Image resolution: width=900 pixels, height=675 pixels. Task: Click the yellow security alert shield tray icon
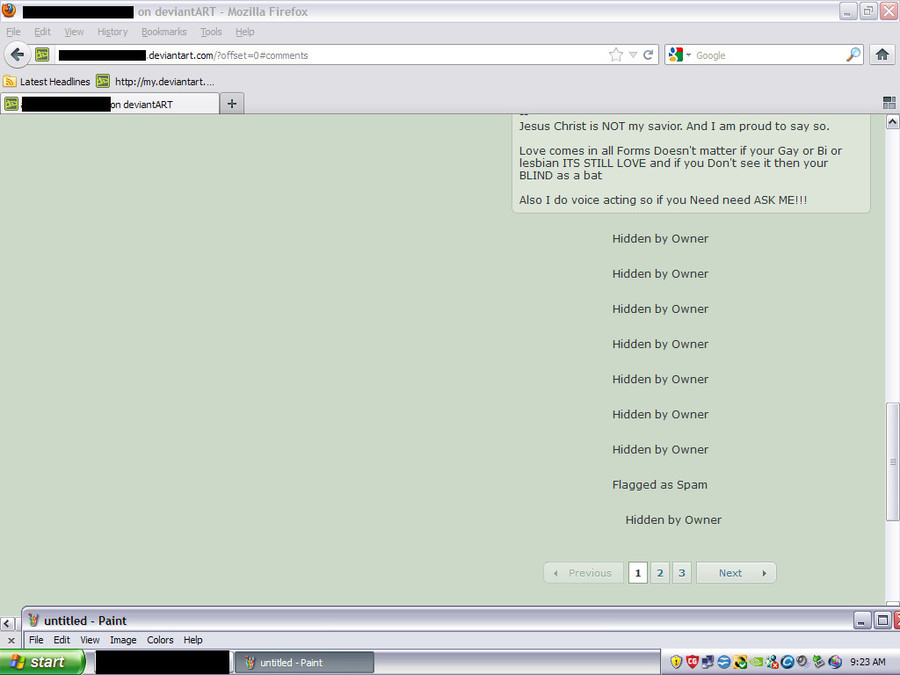[x=676, y=662]
